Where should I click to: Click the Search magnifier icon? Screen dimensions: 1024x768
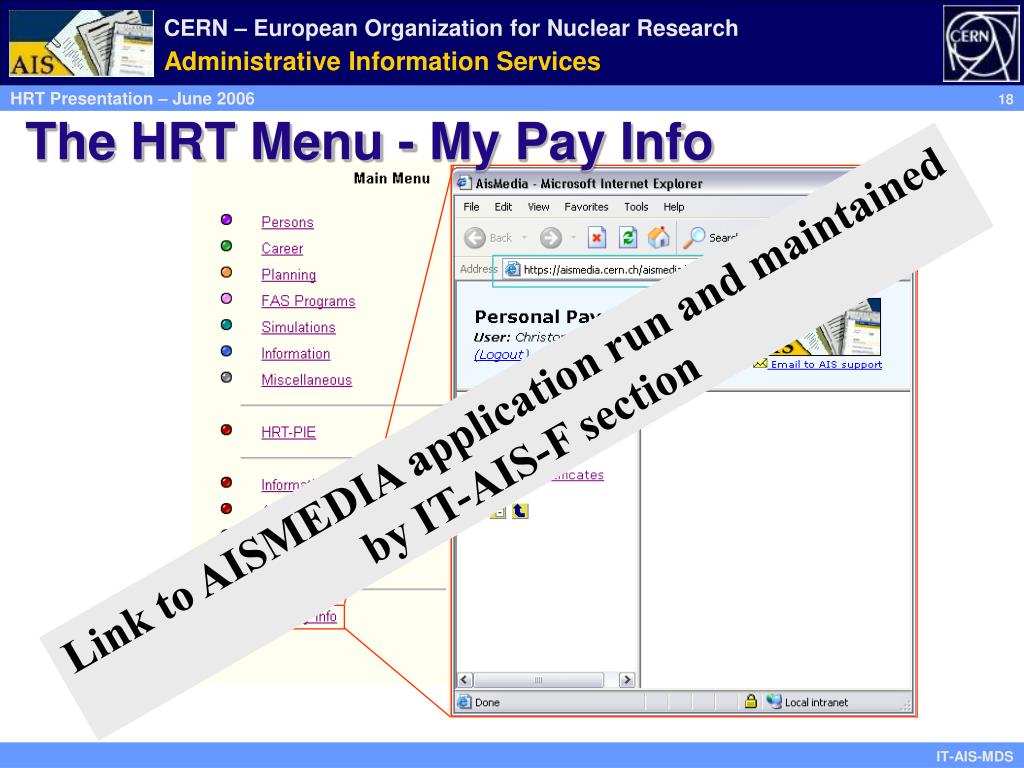point(694,238)
